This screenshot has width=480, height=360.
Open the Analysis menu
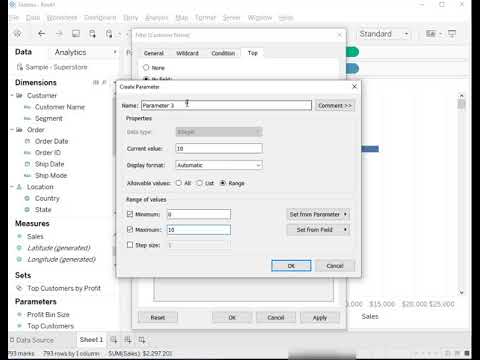pos(156,18)
